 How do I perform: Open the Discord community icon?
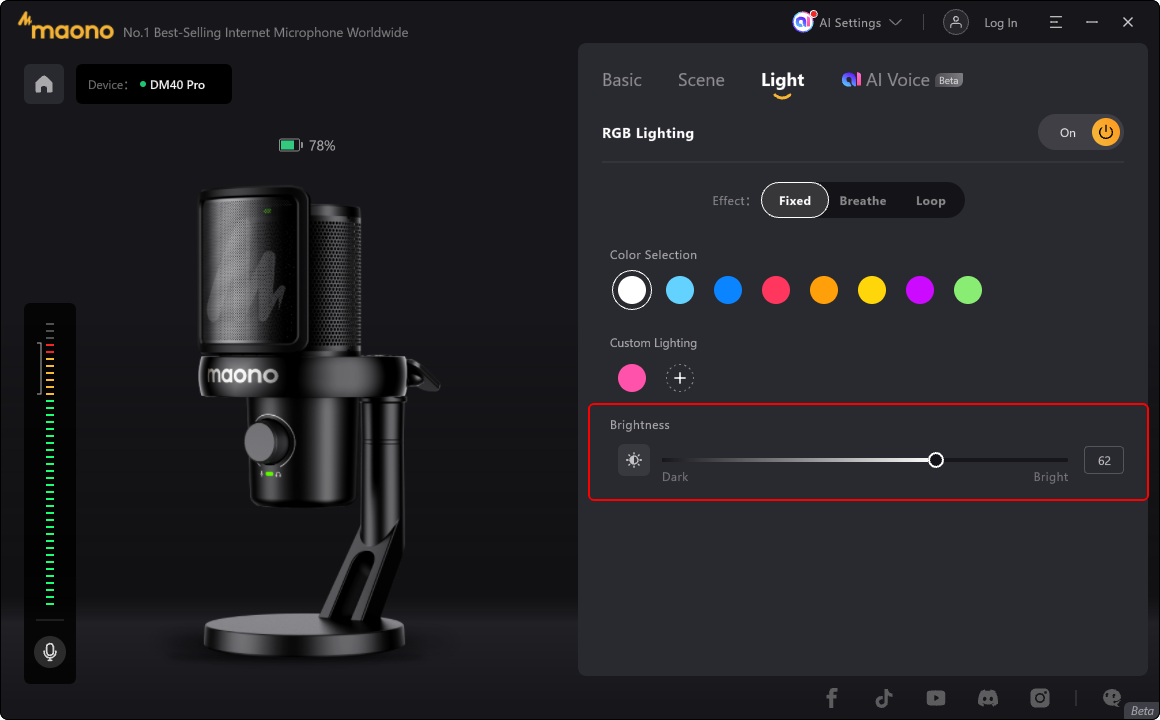(x=988, y=698)
